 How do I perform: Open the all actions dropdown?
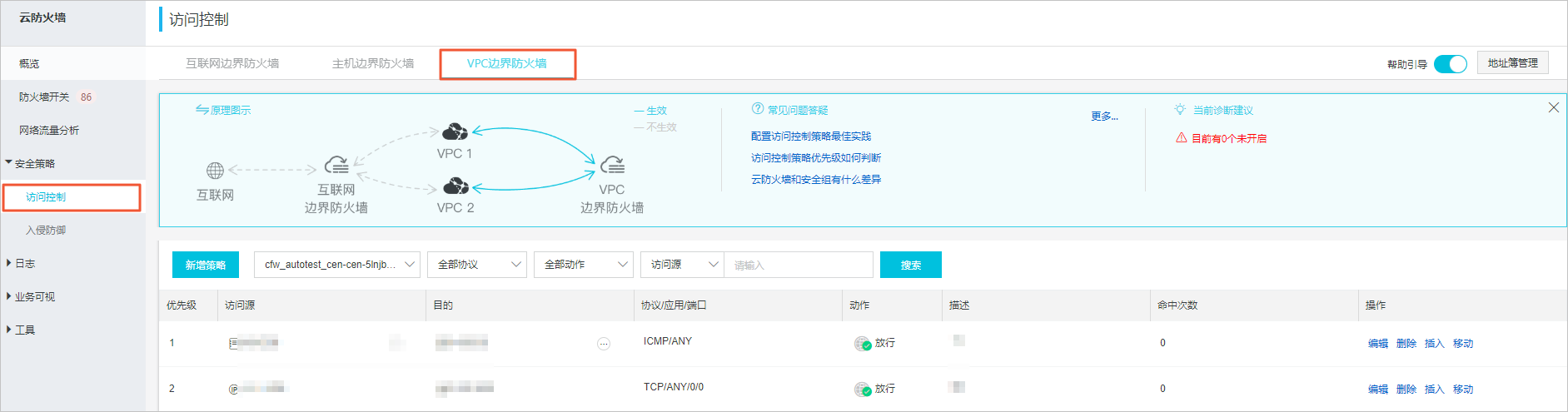tap(583, 265)
